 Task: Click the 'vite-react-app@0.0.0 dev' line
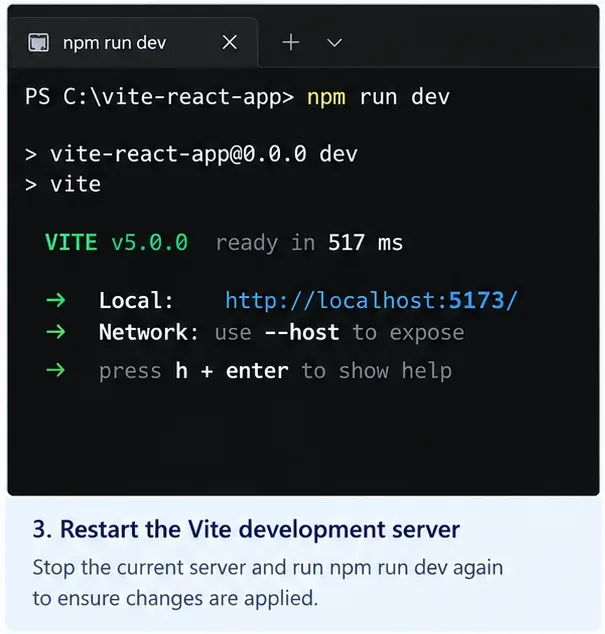coord(191,155)
